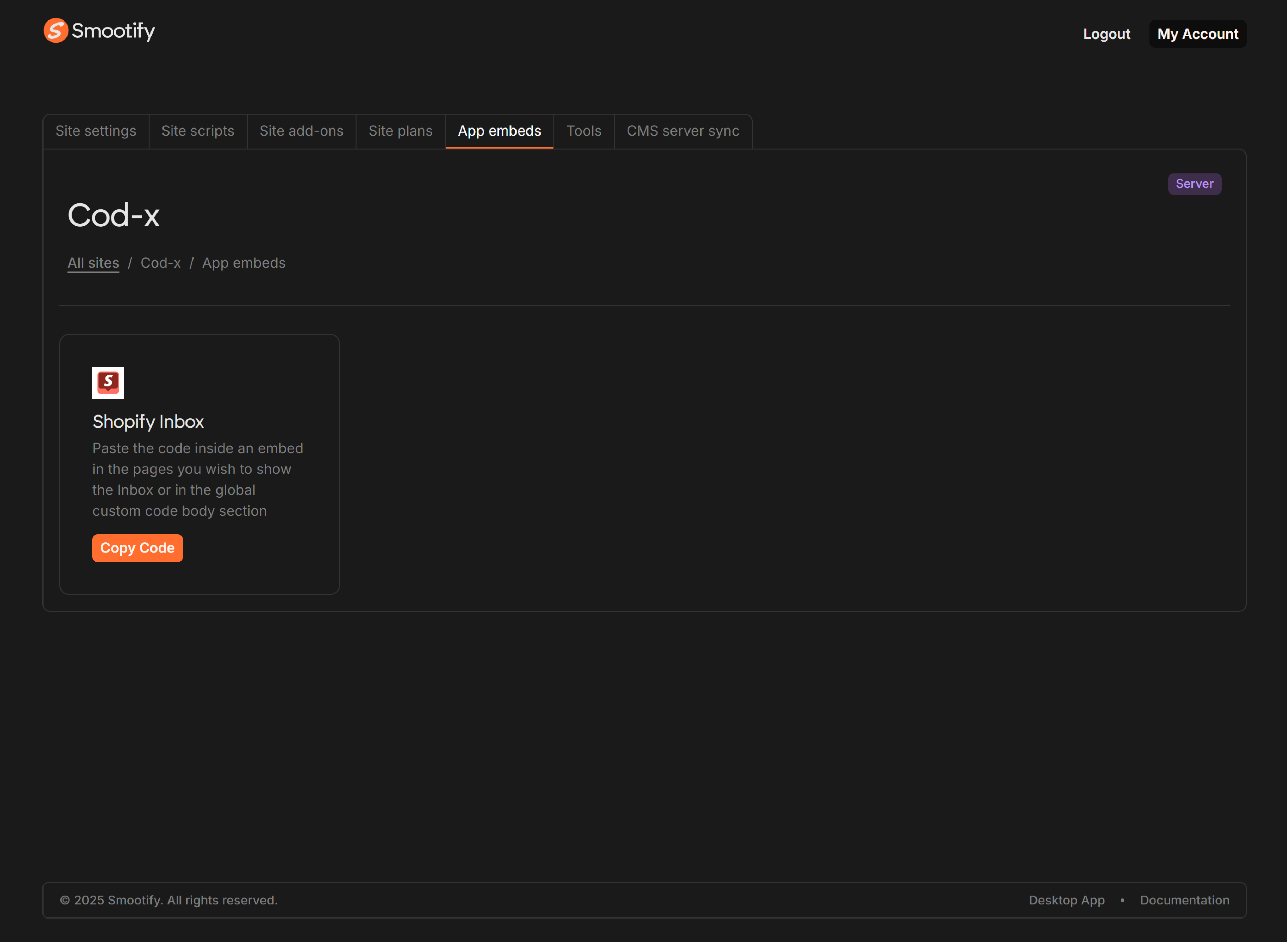Open the Tools tab
This screenshot has width=1288, height=942.
pos(584,131)
